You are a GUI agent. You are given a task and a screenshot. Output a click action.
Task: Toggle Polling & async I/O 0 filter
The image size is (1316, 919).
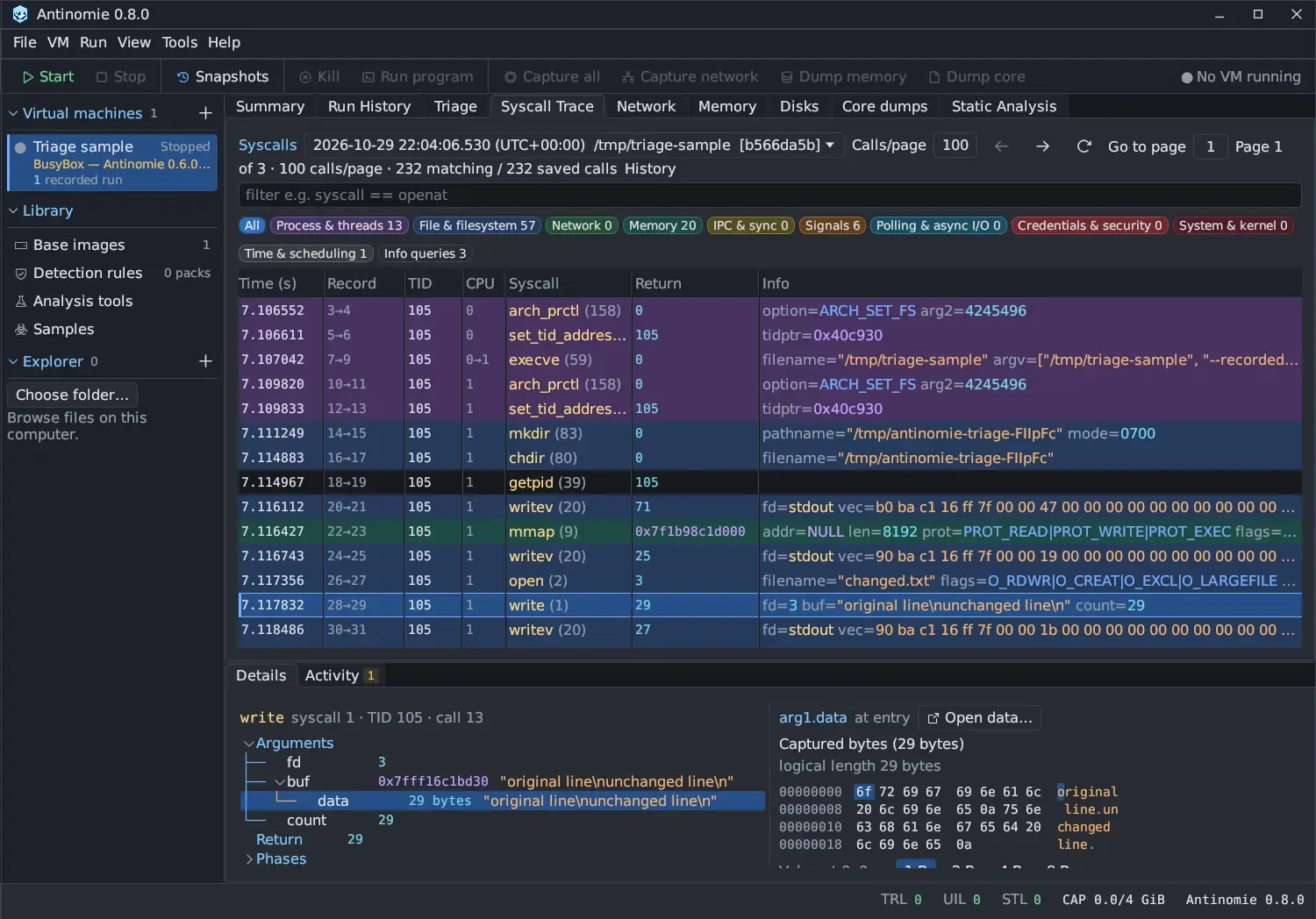[938, 225]
